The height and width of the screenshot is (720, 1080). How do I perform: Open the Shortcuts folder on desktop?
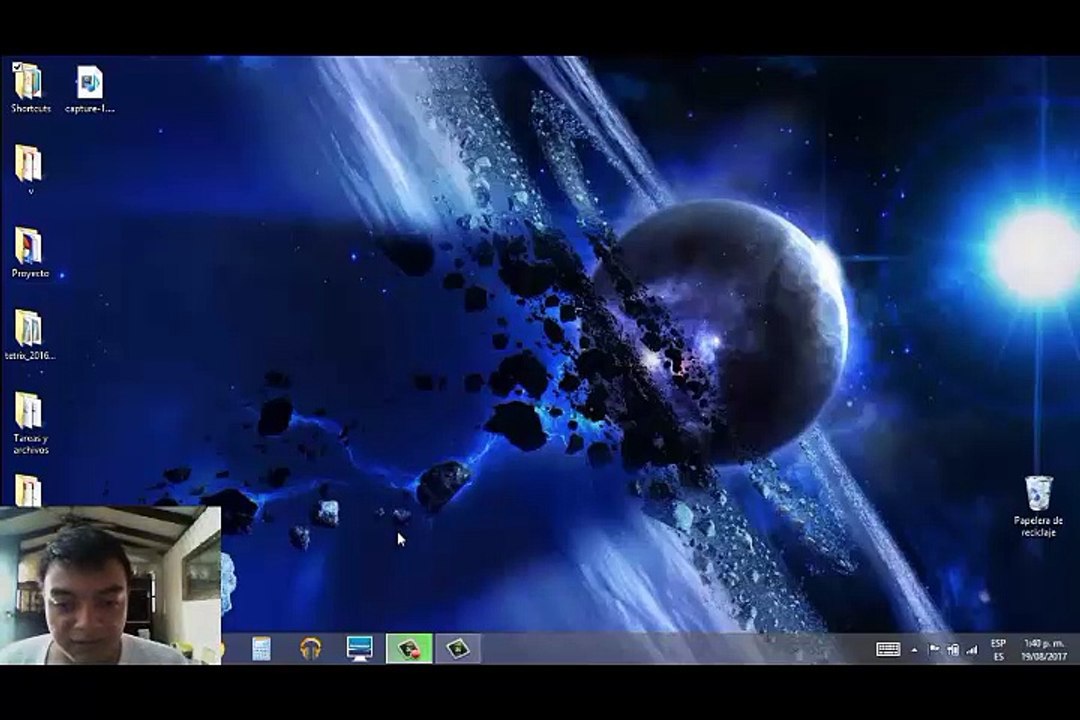[30, 88]
